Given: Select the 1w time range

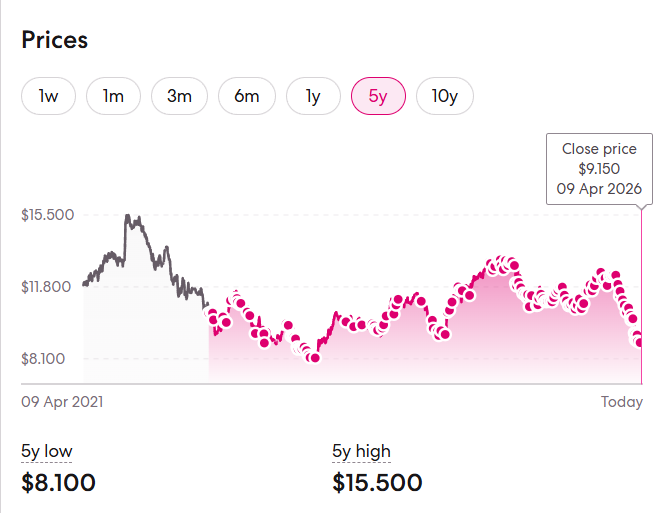Looking at the screenshot, I should tap(48, 96).
